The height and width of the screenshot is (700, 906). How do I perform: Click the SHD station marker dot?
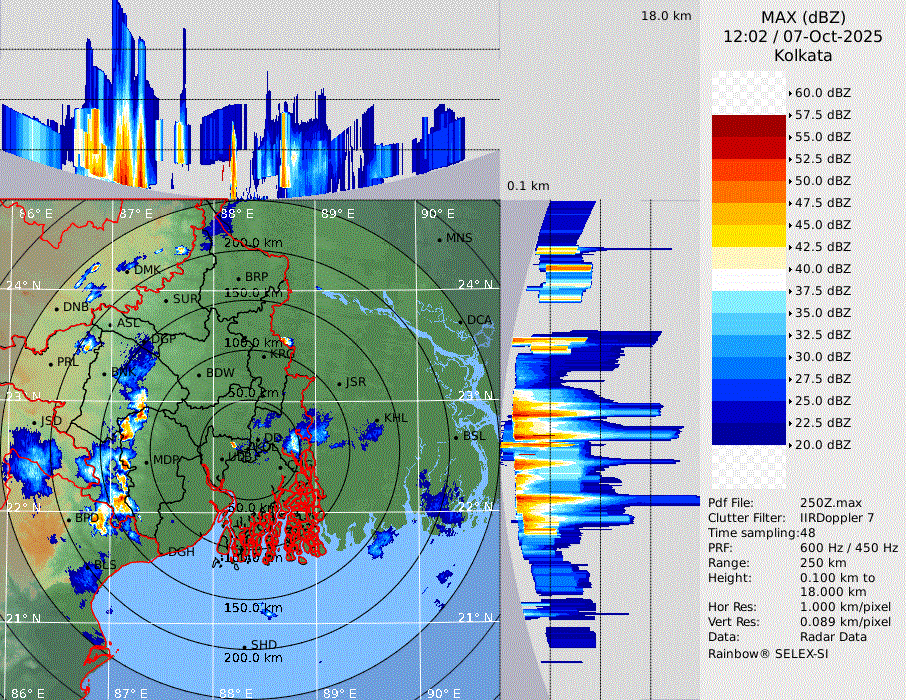click(244, 646)
